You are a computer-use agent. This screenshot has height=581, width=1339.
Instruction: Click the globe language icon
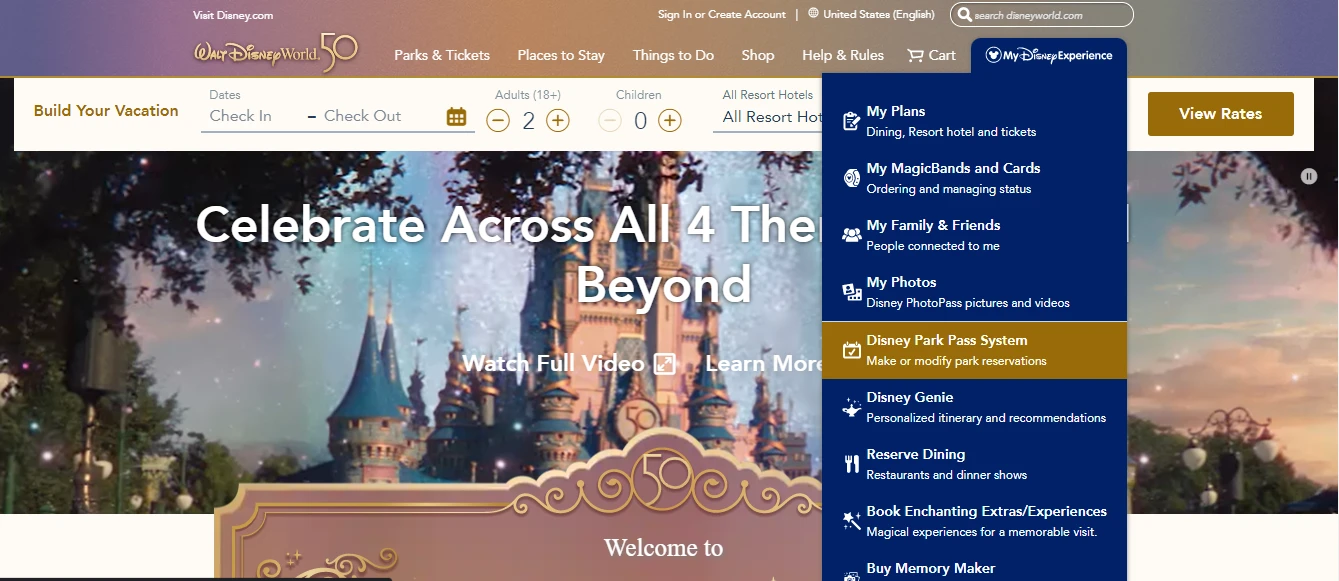click(813, 14)
